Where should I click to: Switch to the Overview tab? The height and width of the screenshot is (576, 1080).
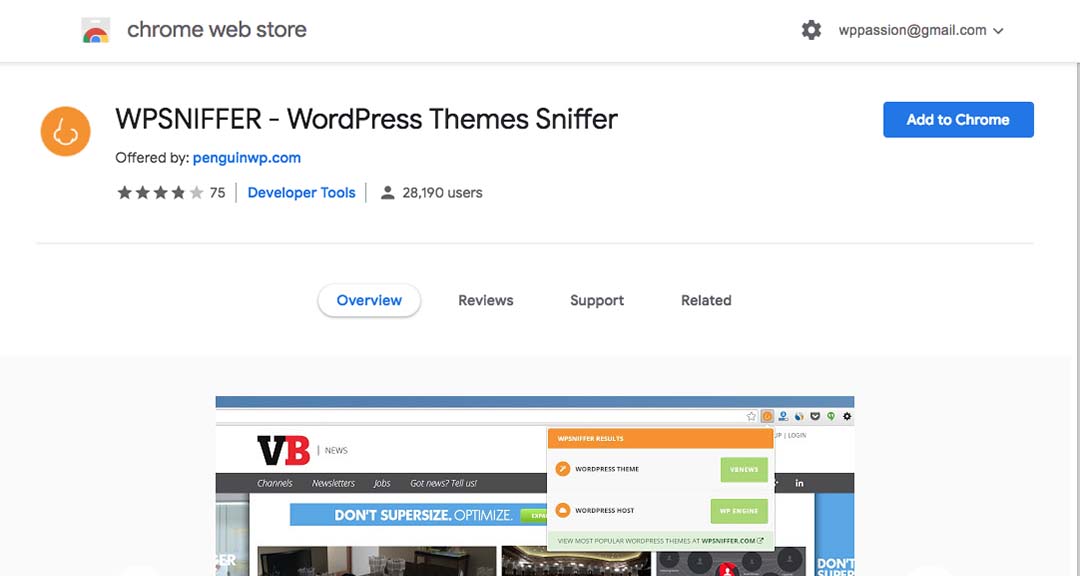coord(369,300)
